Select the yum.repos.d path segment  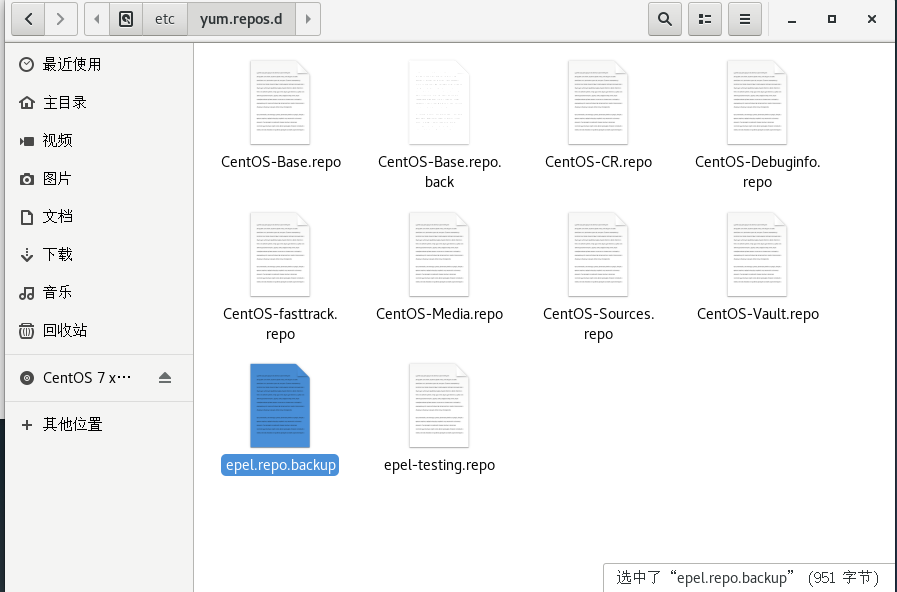241,19
